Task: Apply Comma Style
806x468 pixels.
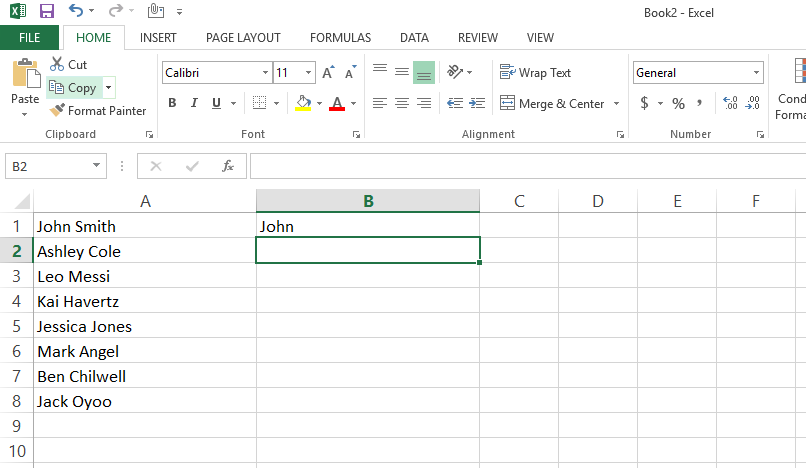Action: click(700, 103)
